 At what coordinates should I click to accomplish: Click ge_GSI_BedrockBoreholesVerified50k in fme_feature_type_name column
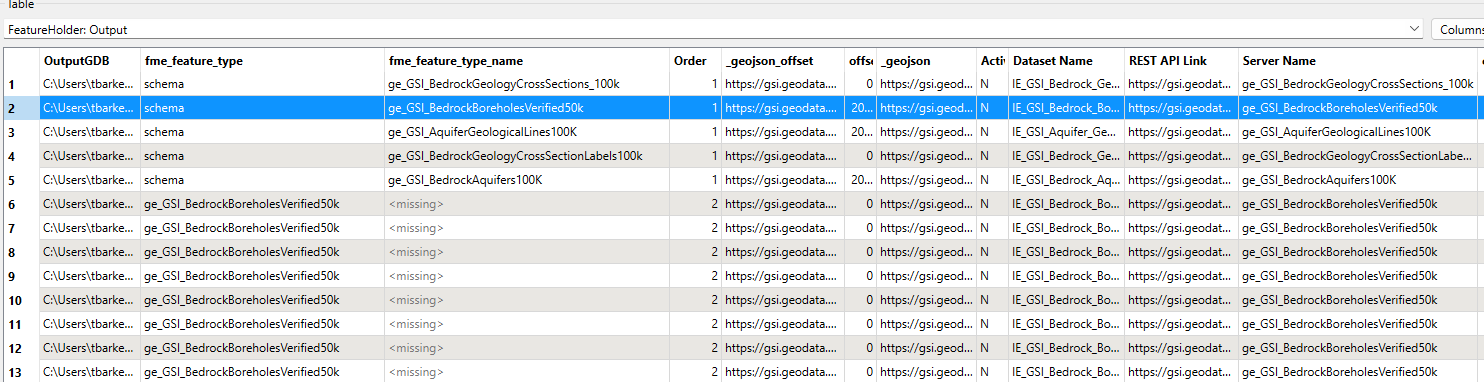click(527, 108)
